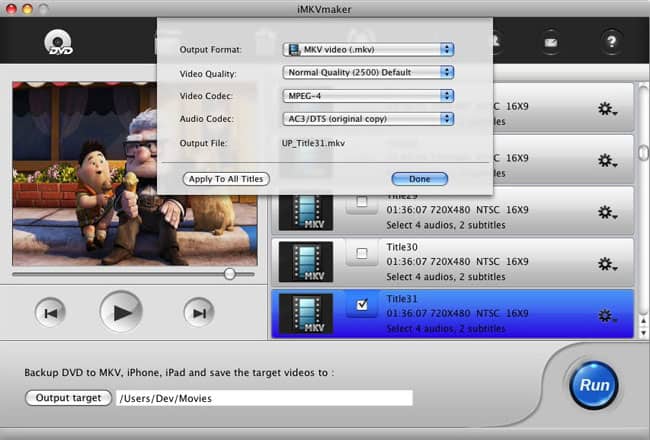Select the Title30 text label

tap(402, 247)
